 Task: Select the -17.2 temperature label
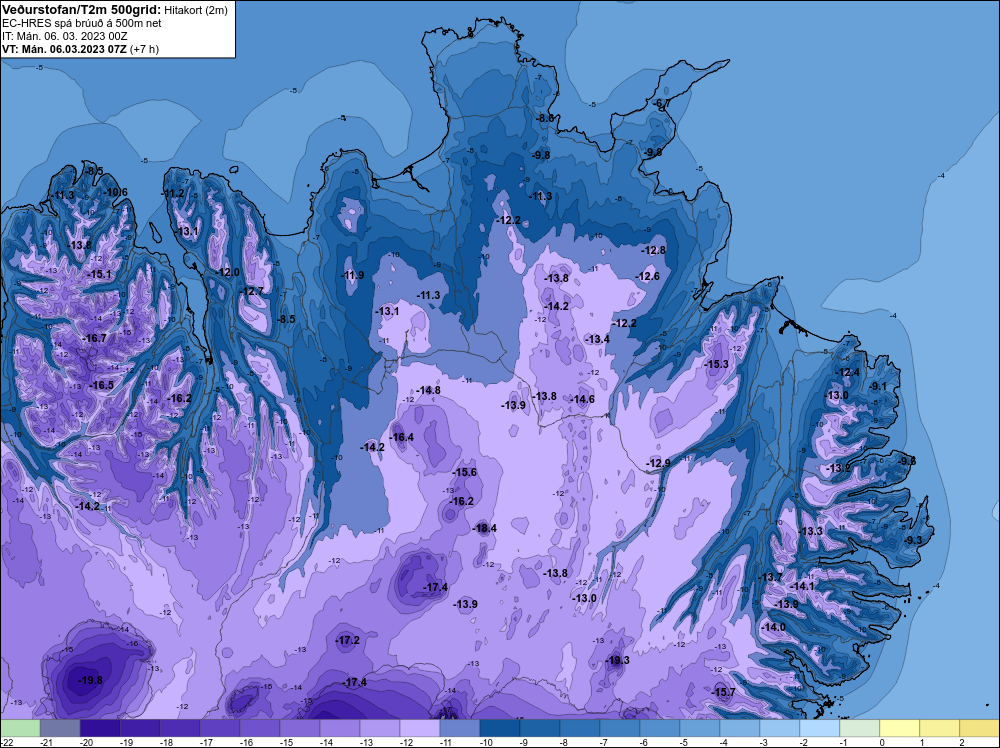(x=348, y=640)
